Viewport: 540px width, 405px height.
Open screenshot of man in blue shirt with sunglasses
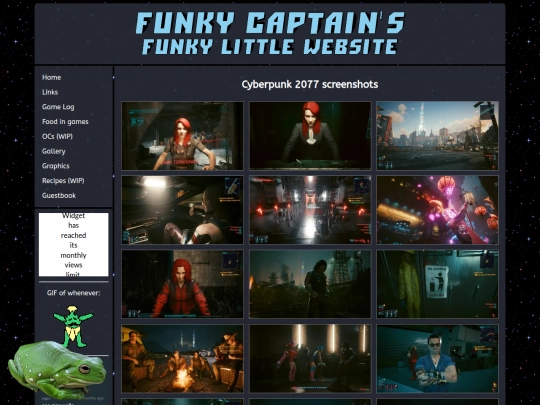coord(437,359)
